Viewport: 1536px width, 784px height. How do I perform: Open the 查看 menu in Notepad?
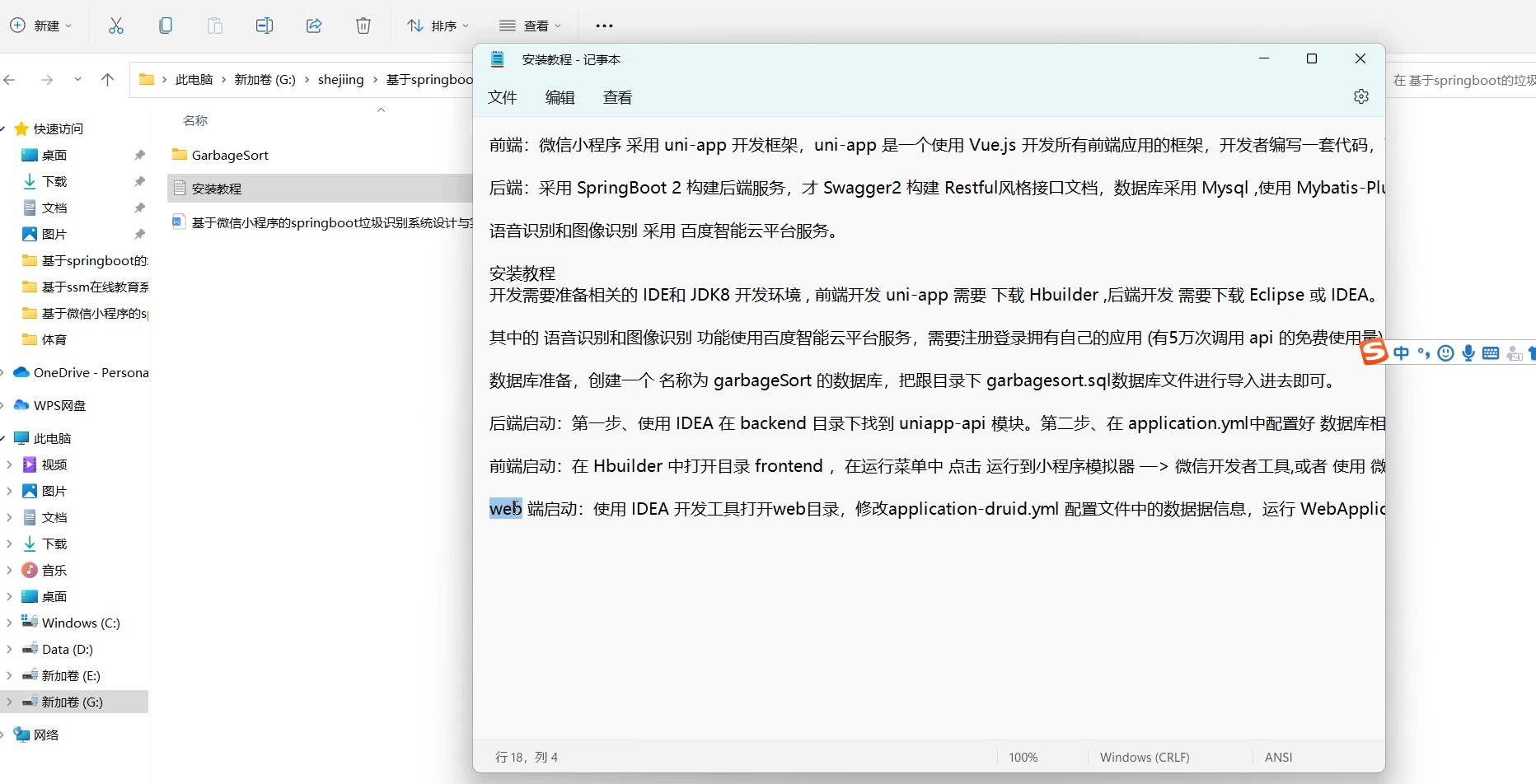[x=618, y=97]
